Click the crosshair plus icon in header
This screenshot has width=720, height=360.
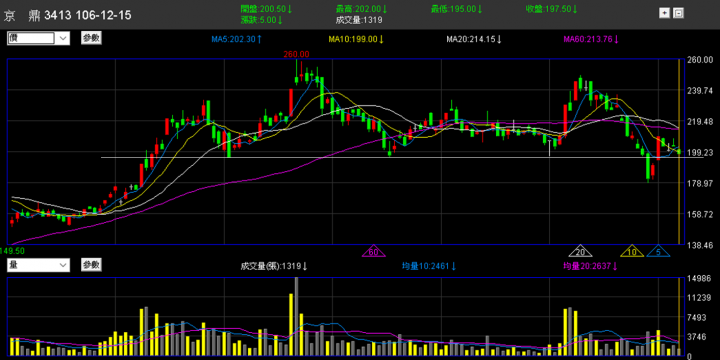point(664,13)
